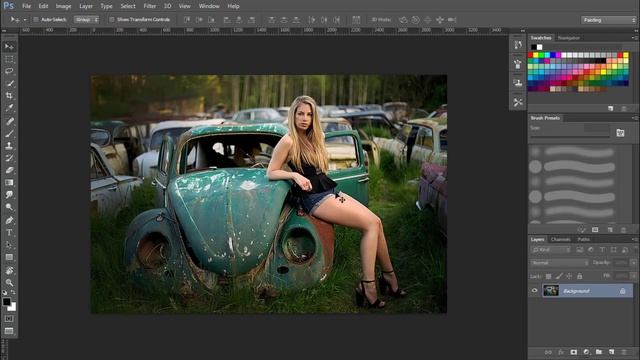Viewport: 640px width, 360px height.
Task: Select the Eyedropper tool
Action: click(x=9, y=108)
